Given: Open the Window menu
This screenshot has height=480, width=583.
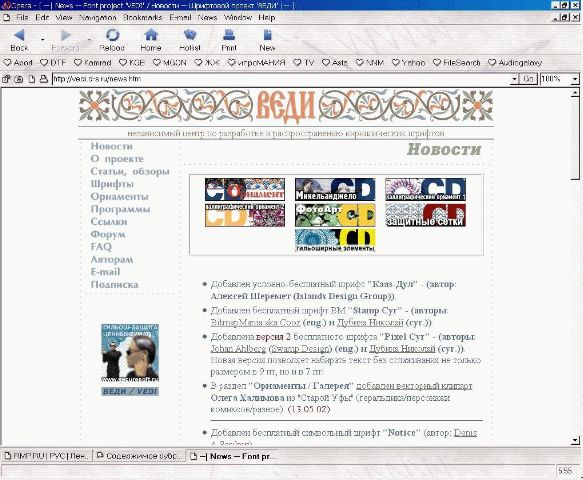Looking at the screenshot, I should 238,17.
